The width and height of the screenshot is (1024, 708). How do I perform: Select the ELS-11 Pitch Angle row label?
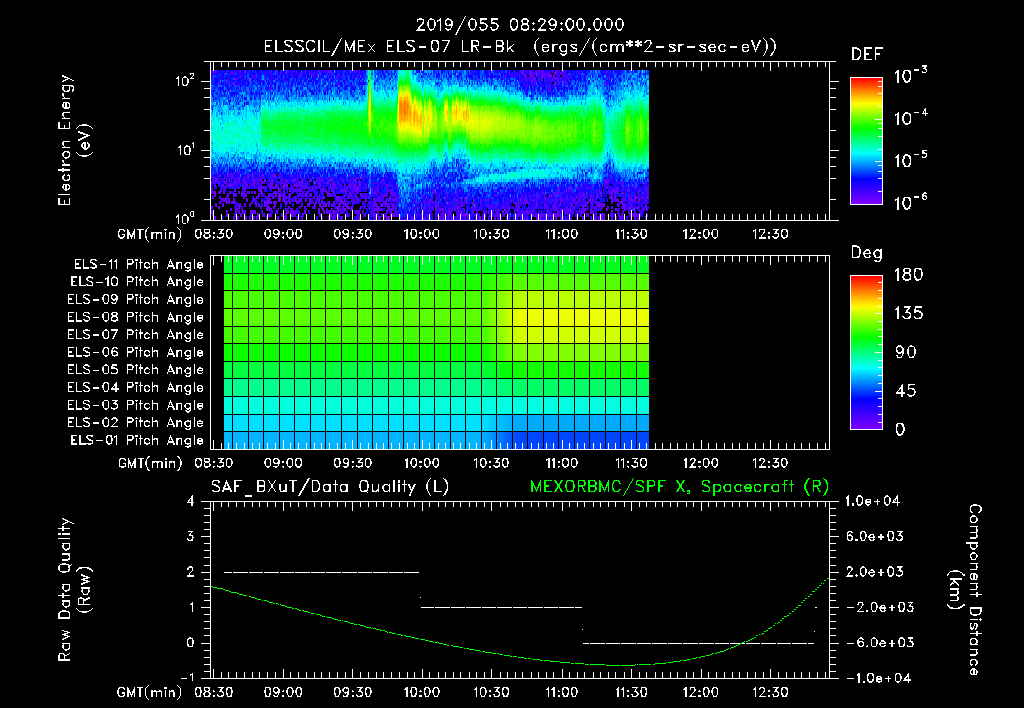138,265
